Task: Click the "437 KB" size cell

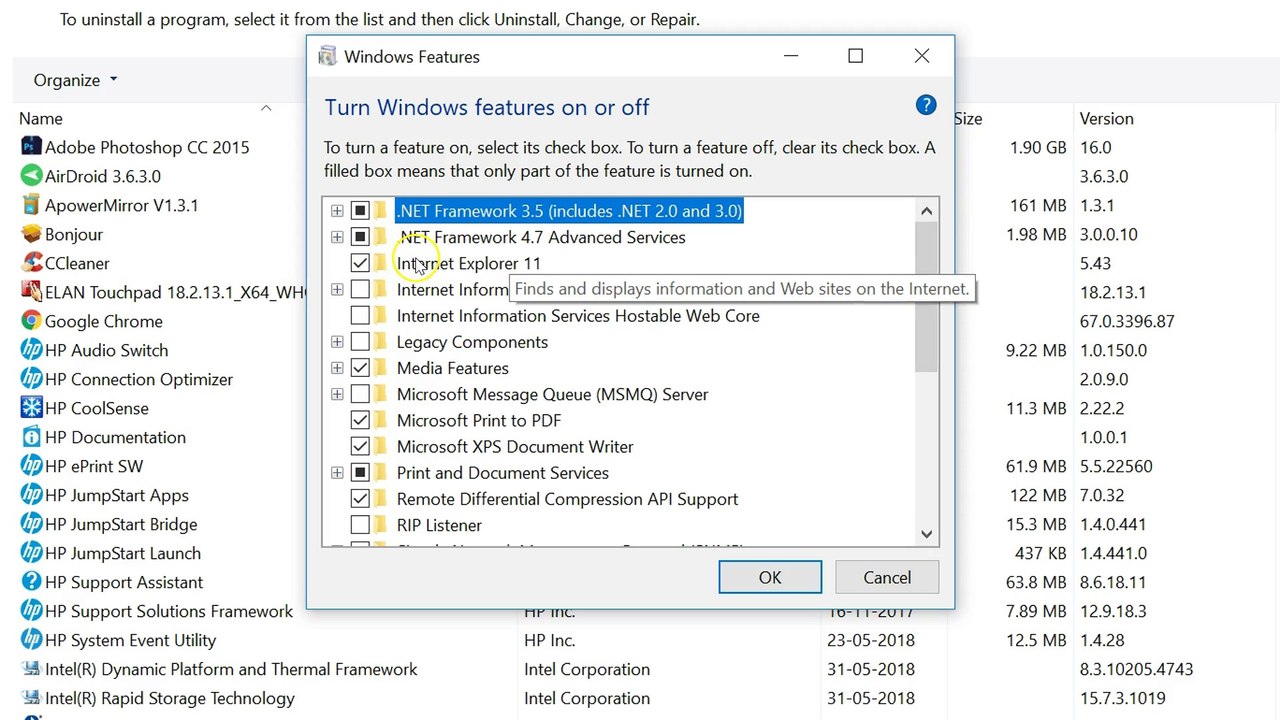Action: 1041,553
